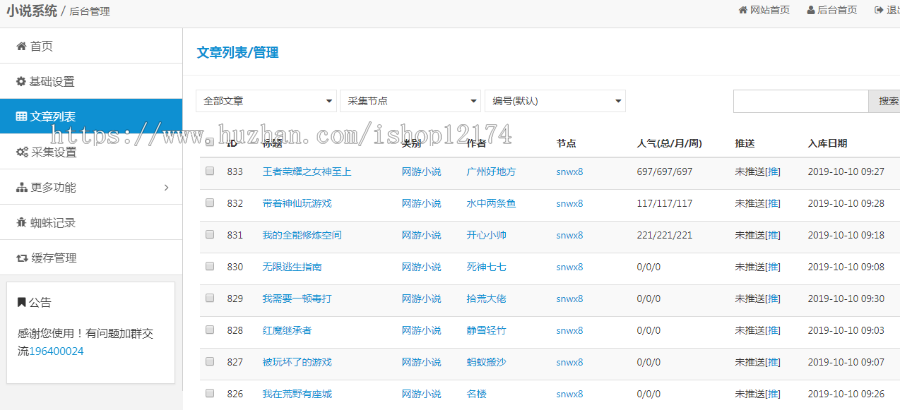This screenshot has width=900, height=410.
Task: Click the 搜索 search button
Action: pyautogui.click(x=885, y=101)
